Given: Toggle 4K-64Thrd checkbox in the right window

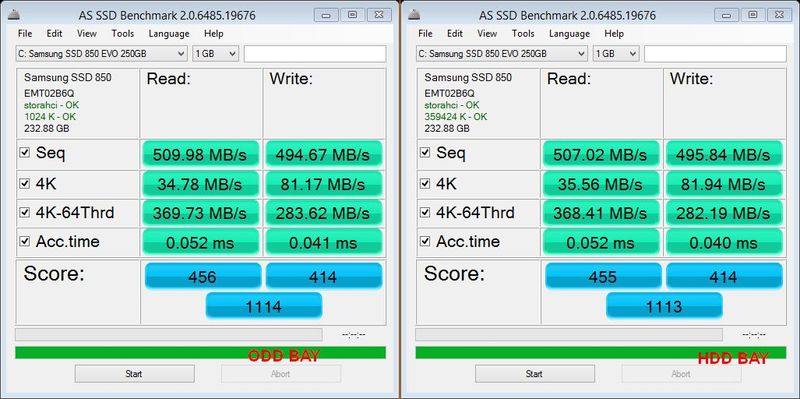Looking at the screenshot, I should pyautogui.click(x=424, y=212).
